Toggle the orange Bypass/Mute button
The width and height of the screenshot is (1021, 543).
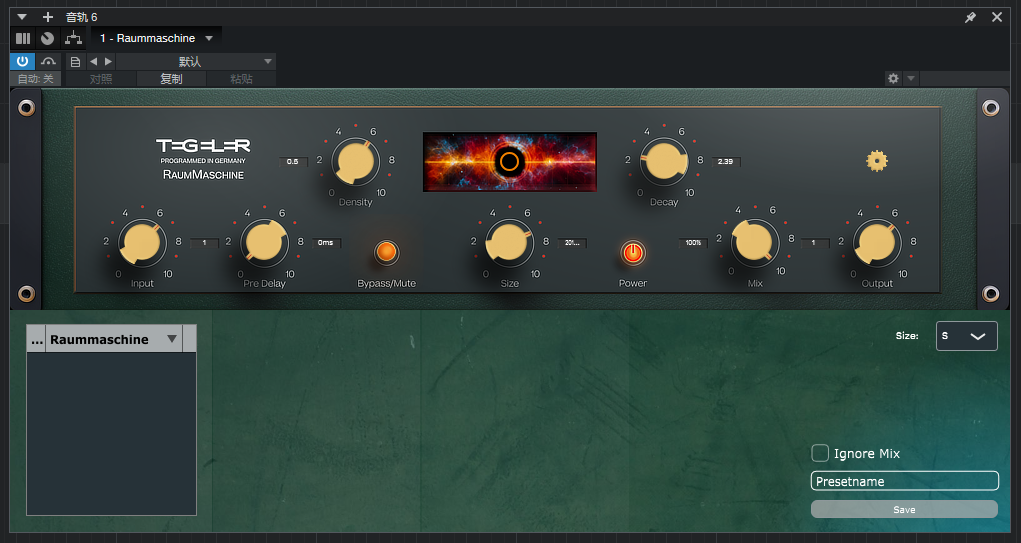[x=386, y=252]
